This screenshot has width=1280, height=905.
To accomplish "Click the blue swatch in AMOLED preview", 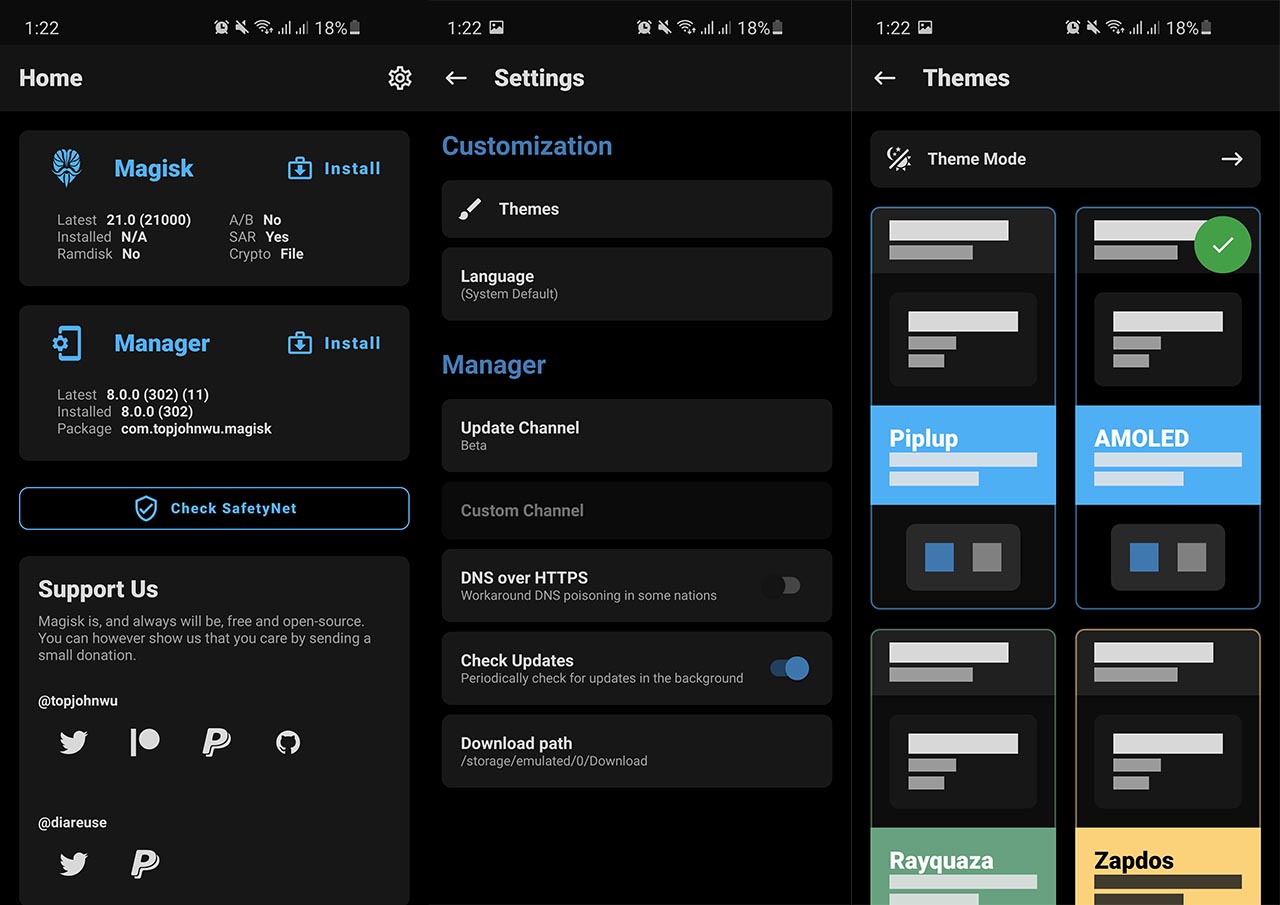I will point(1144,557).
